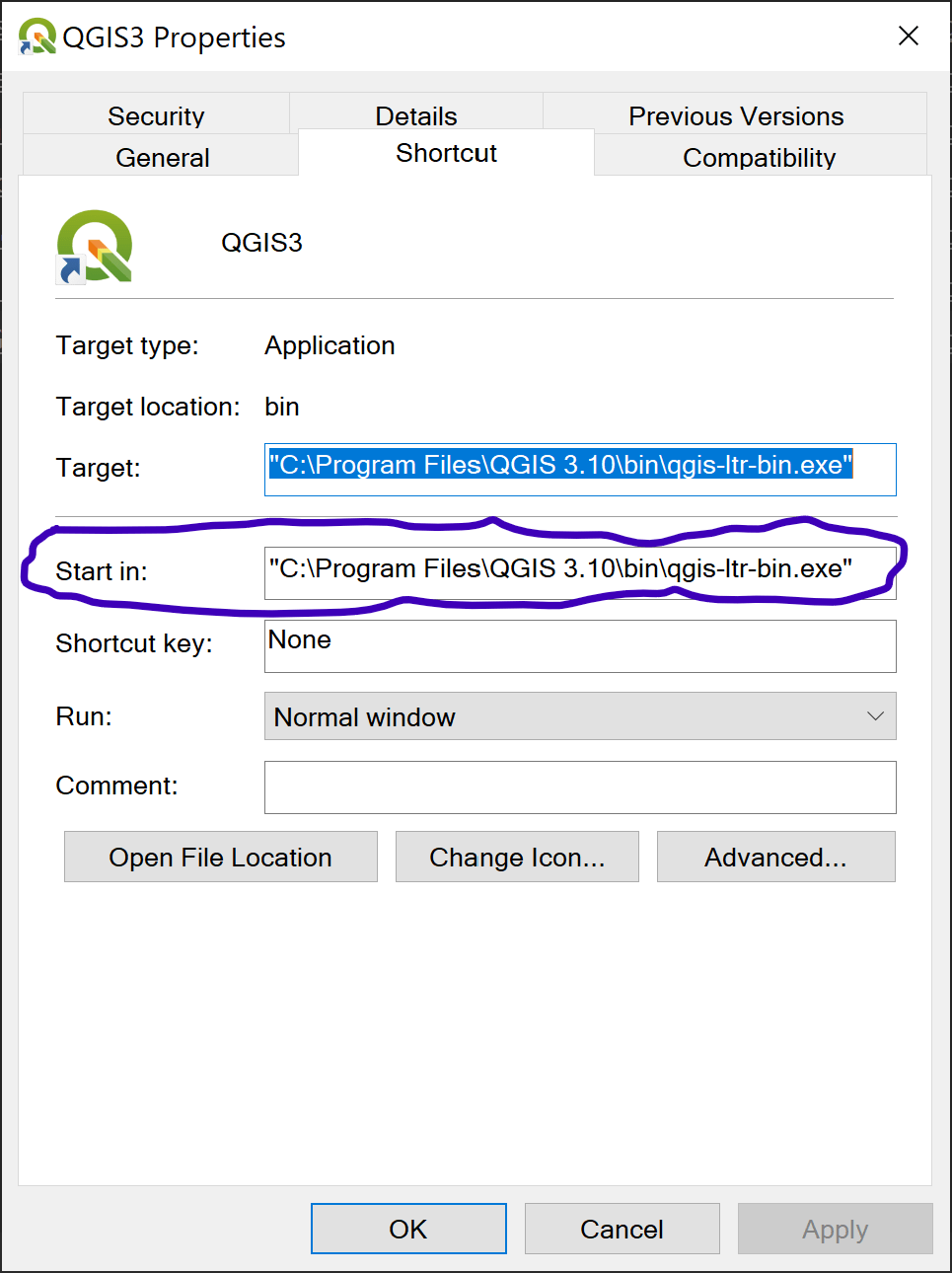Click Change Icon to pick a new icon
Image resolution: width=952 pixels, height=1273 pixels.
pyautogui.click(x=517, y=857)
